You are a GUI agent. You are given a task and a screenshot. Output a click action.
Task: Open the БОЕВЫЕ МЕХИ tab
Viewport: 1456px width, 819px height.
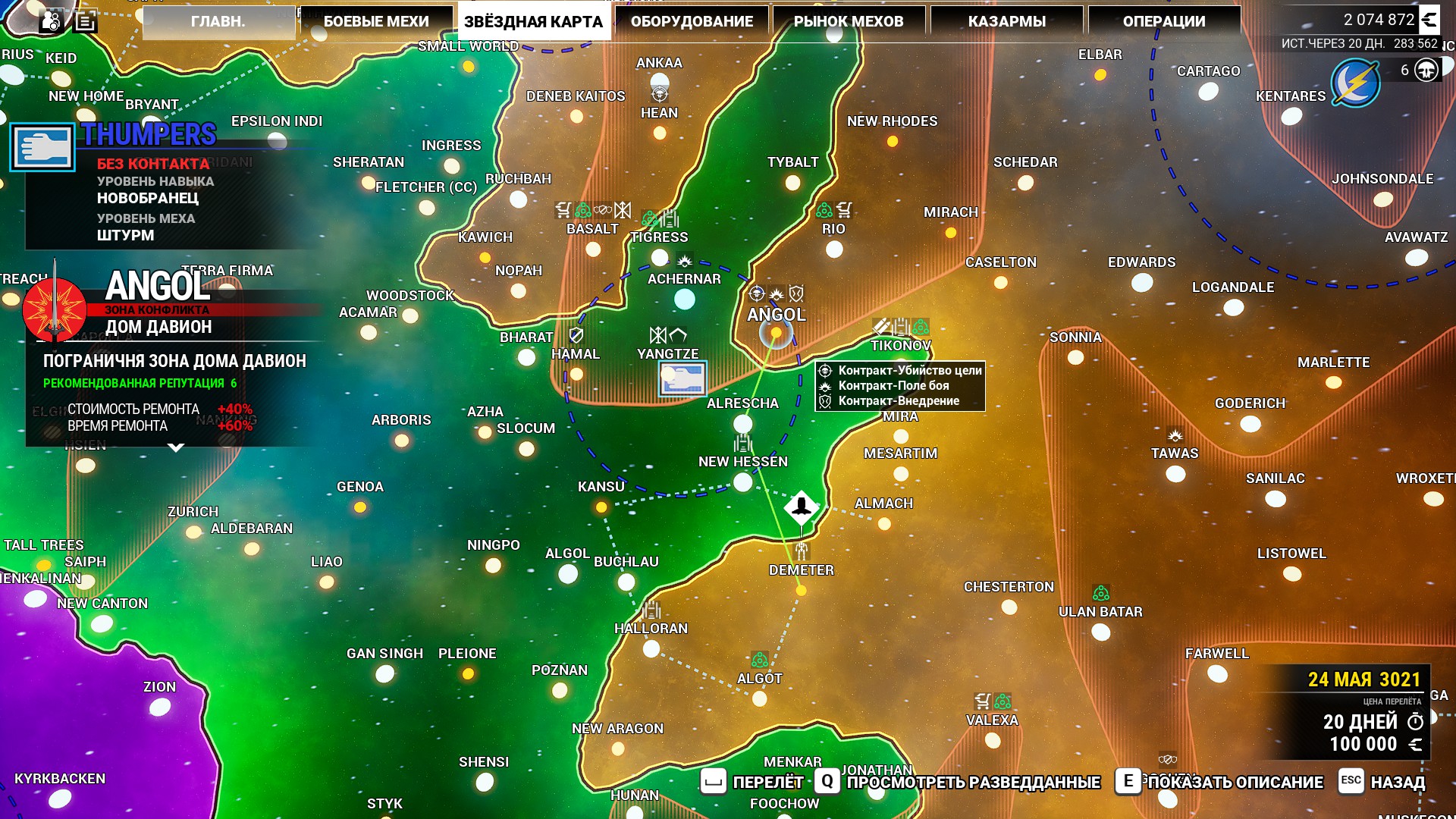pos(376,21)
